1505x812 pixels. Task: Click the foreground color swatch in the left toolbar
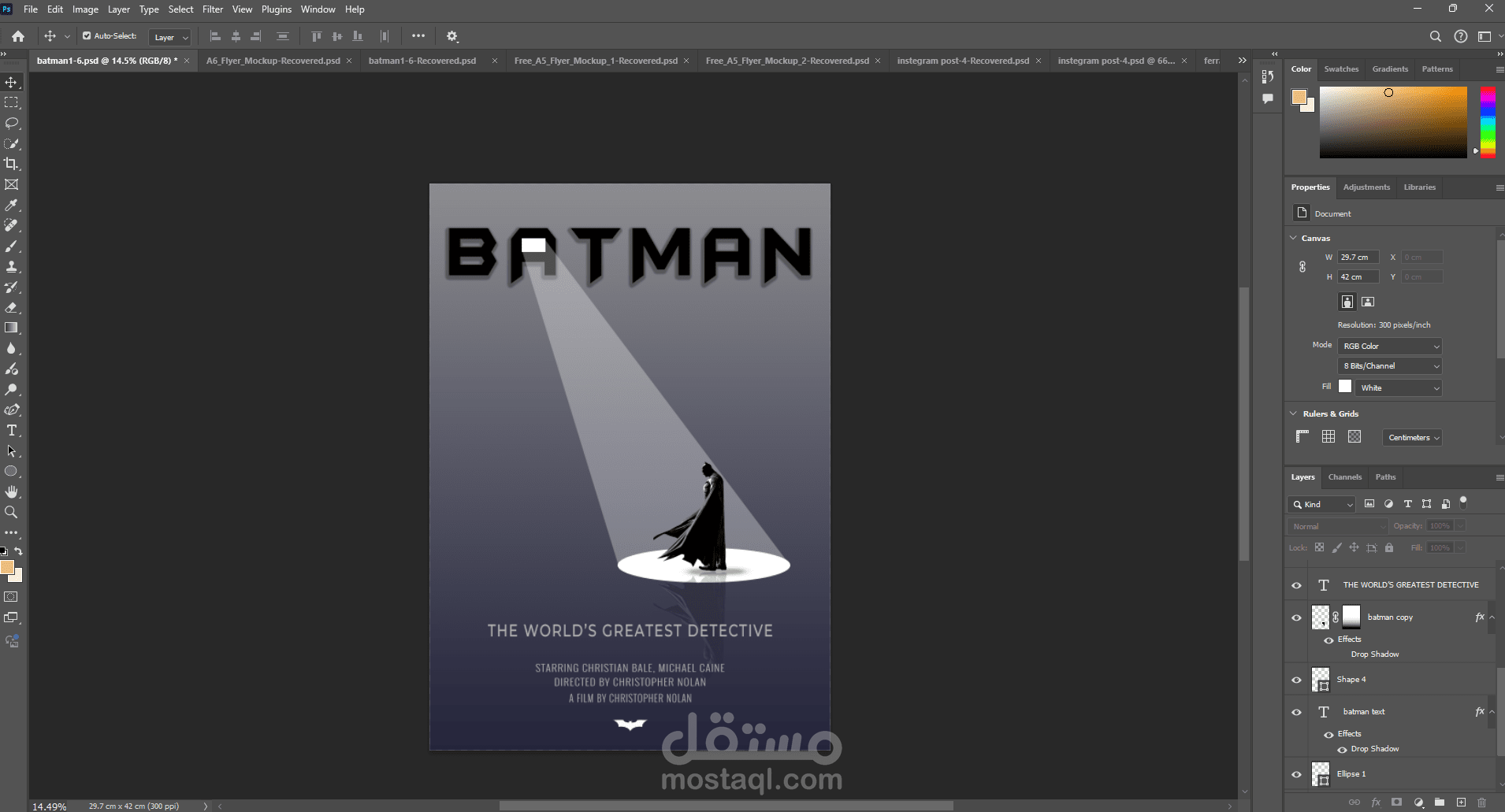pos(7,567)
